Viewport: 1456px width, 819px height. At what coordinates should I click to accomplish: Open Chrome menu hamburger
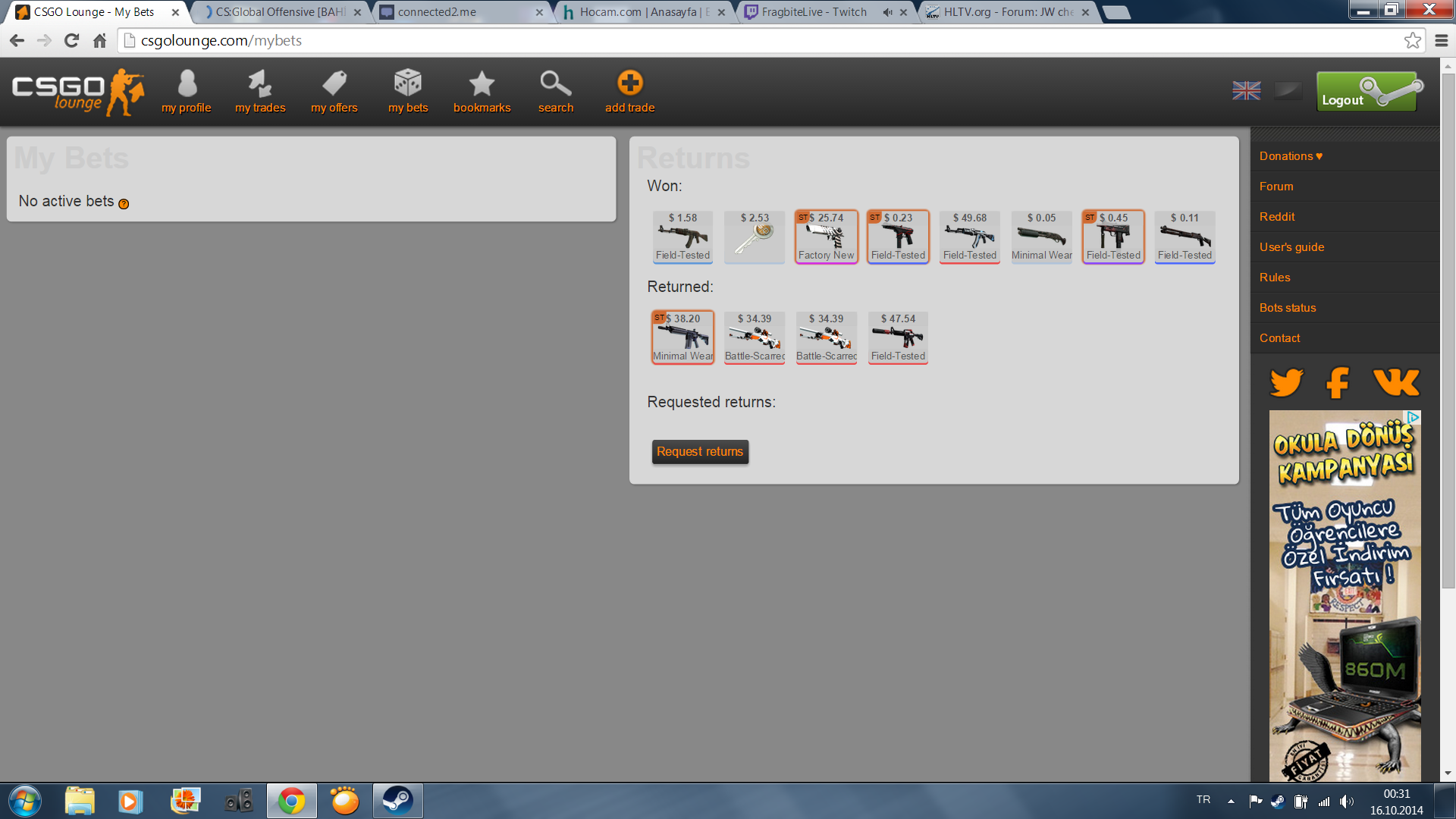coord(1442,40)
